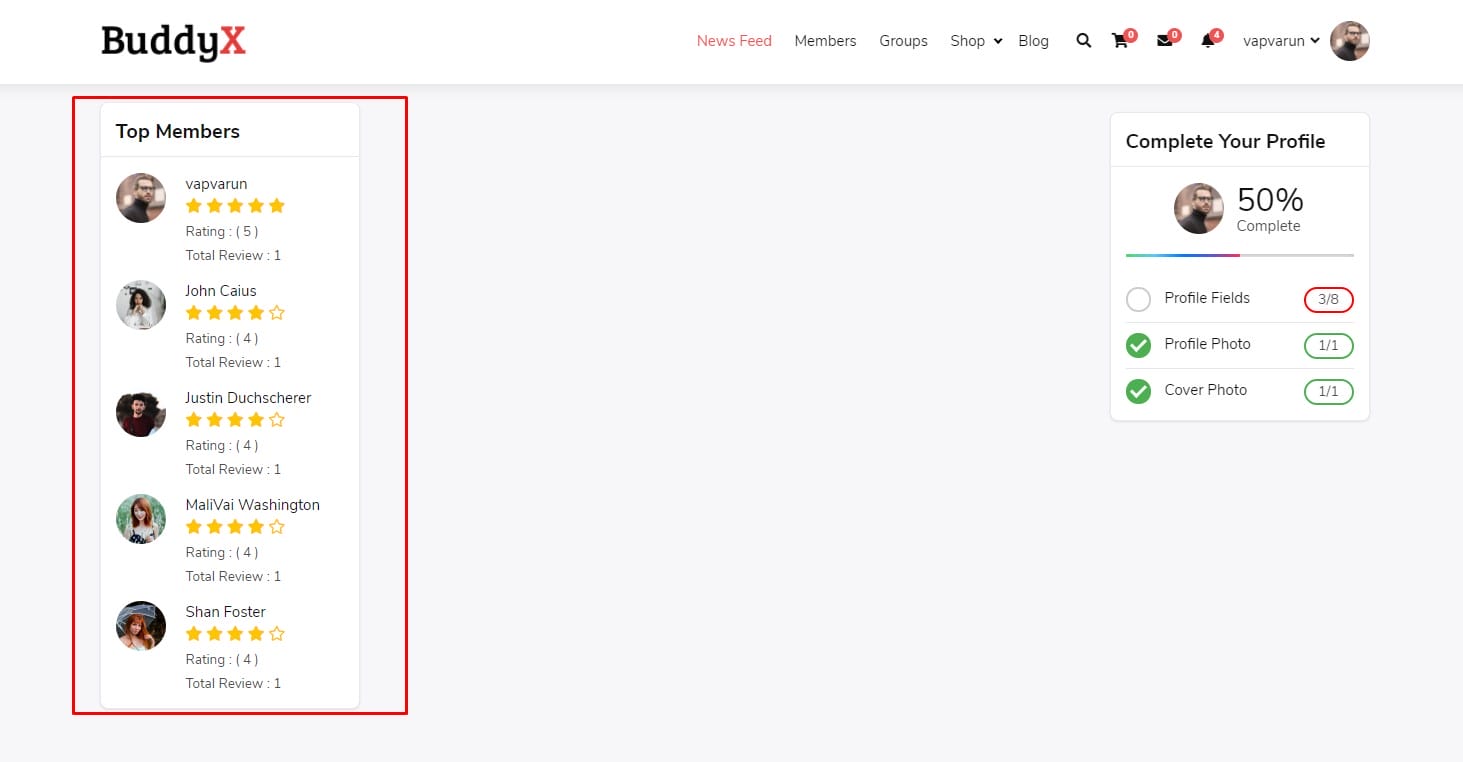Image resolution: width=1463 pixels, height=762 pixels.
Task: Click the profile completion progress bar
Action: 1239,255
